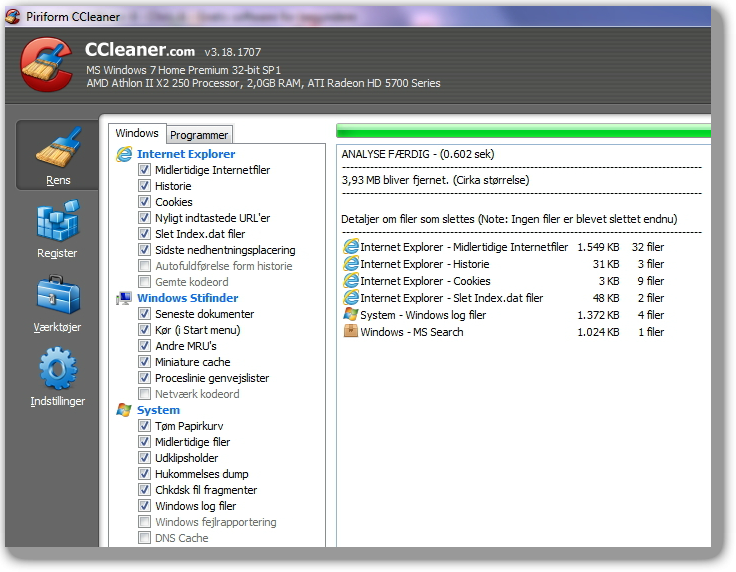Toggle Midlertidige filer under System

click(144, 442)
